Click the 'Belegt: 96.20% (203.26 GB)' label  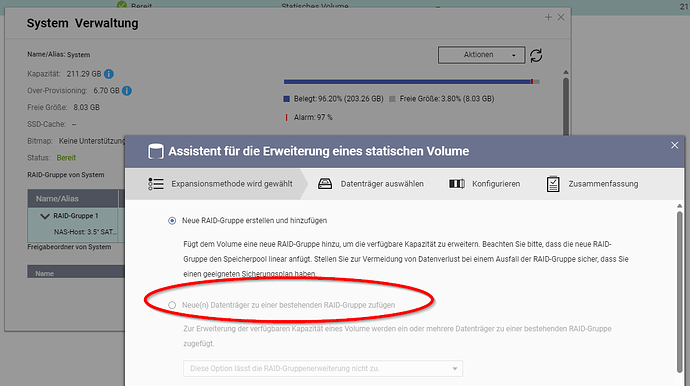point(338,99)
